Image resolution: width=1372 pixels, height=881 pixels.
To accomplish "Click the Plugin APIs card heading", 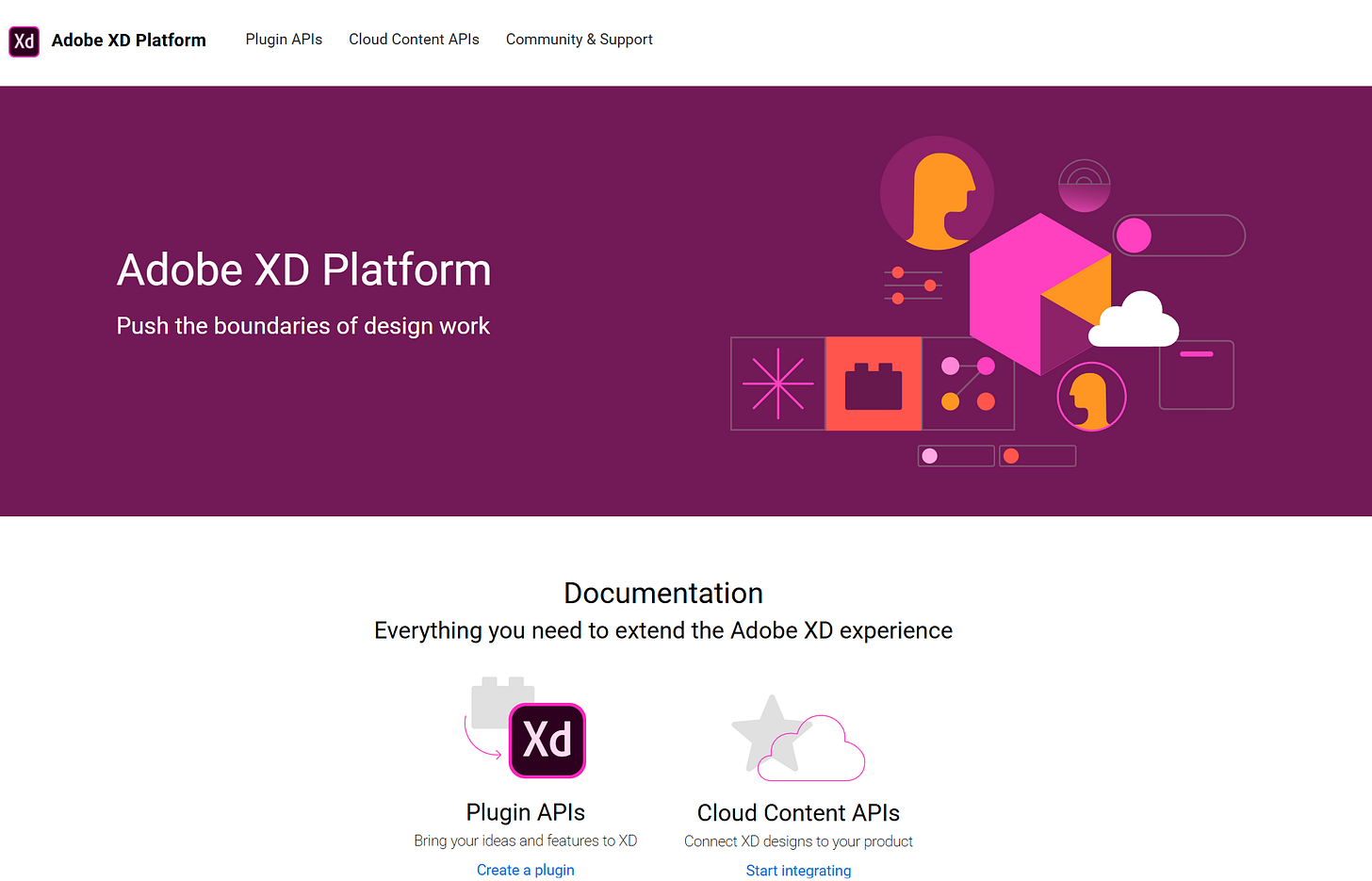I will pos(525,812).
